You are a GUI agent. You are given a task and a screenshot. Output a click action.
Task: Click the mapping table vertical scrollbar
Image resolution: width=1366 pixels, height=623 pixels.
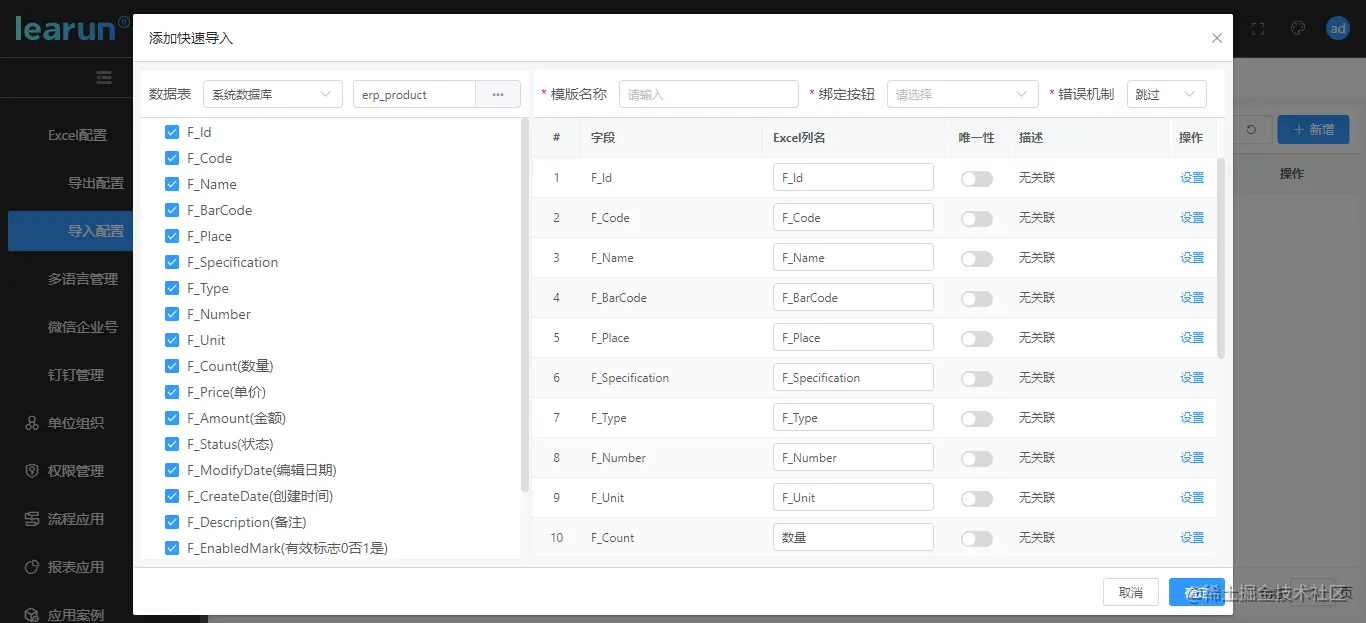pyautogui.click(x=1220, y=258)
